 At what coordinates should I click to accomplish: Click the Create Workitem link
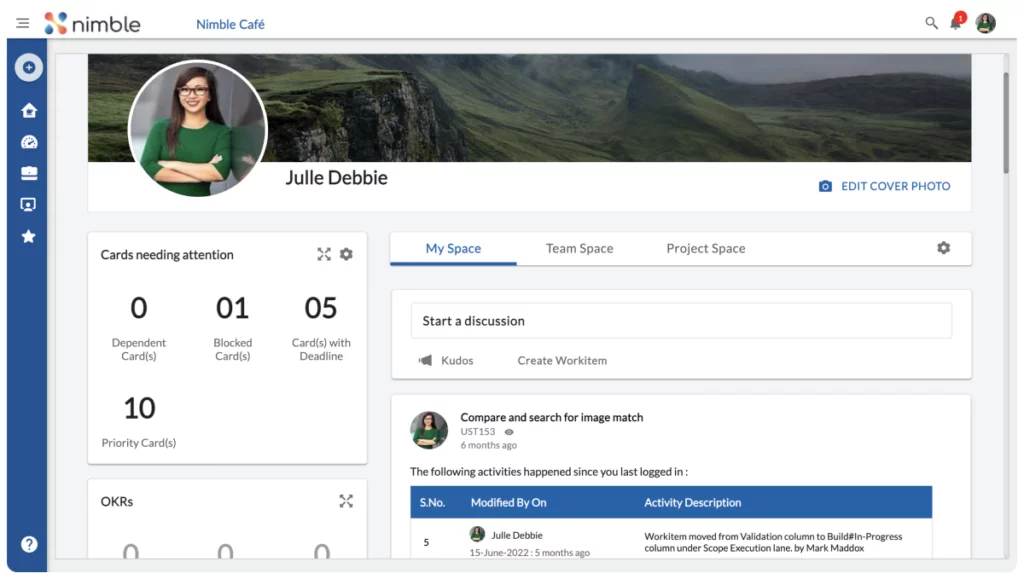point(562,360)
